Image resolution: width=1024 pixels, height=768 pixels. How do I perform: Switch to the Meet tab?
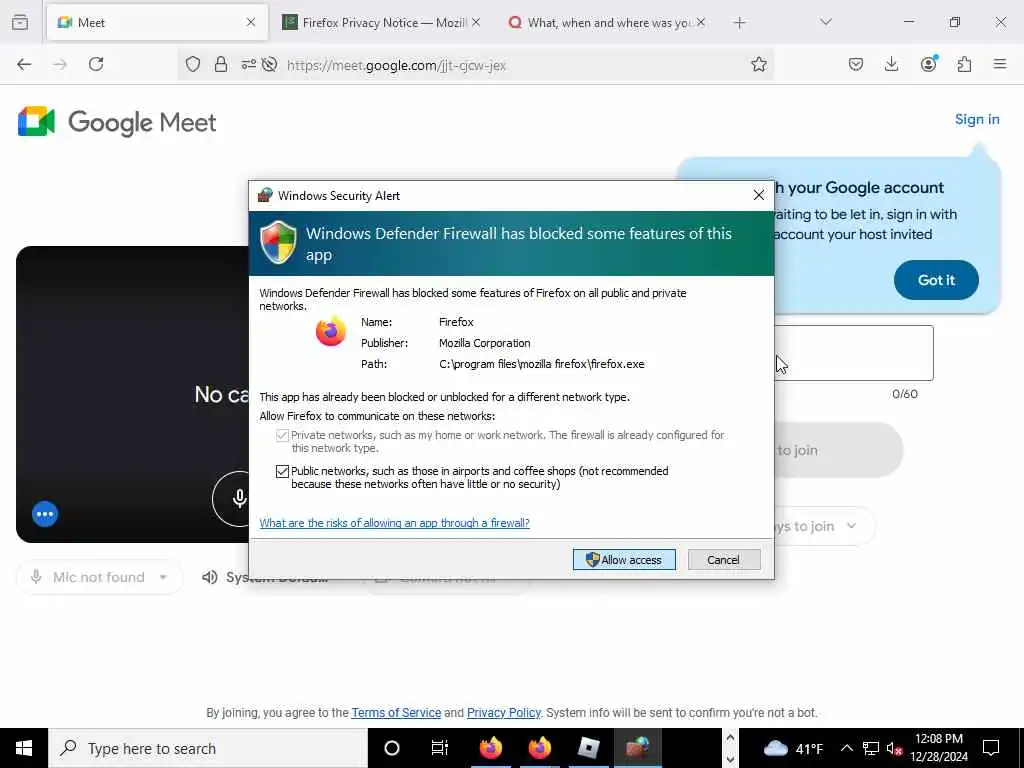(157, 23)
